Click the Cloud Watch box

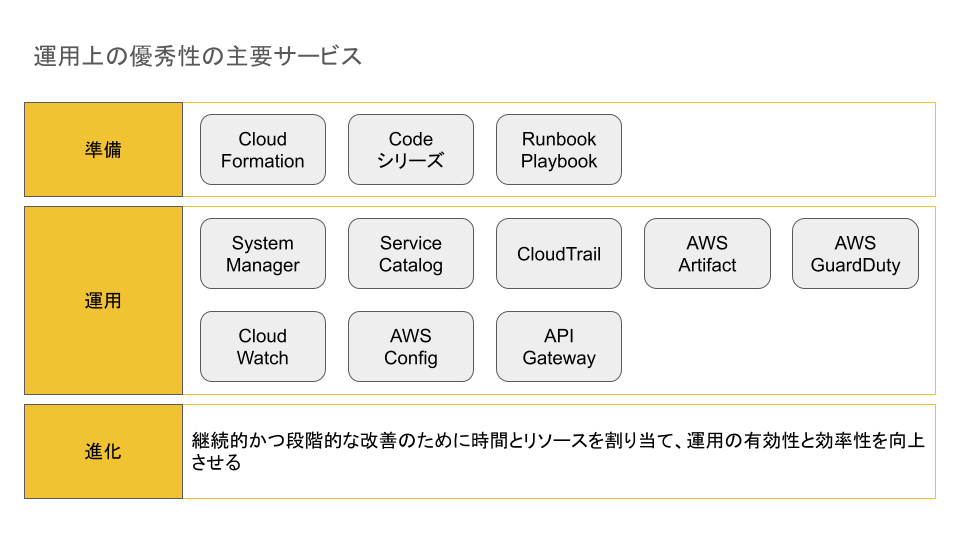[263, 347]
